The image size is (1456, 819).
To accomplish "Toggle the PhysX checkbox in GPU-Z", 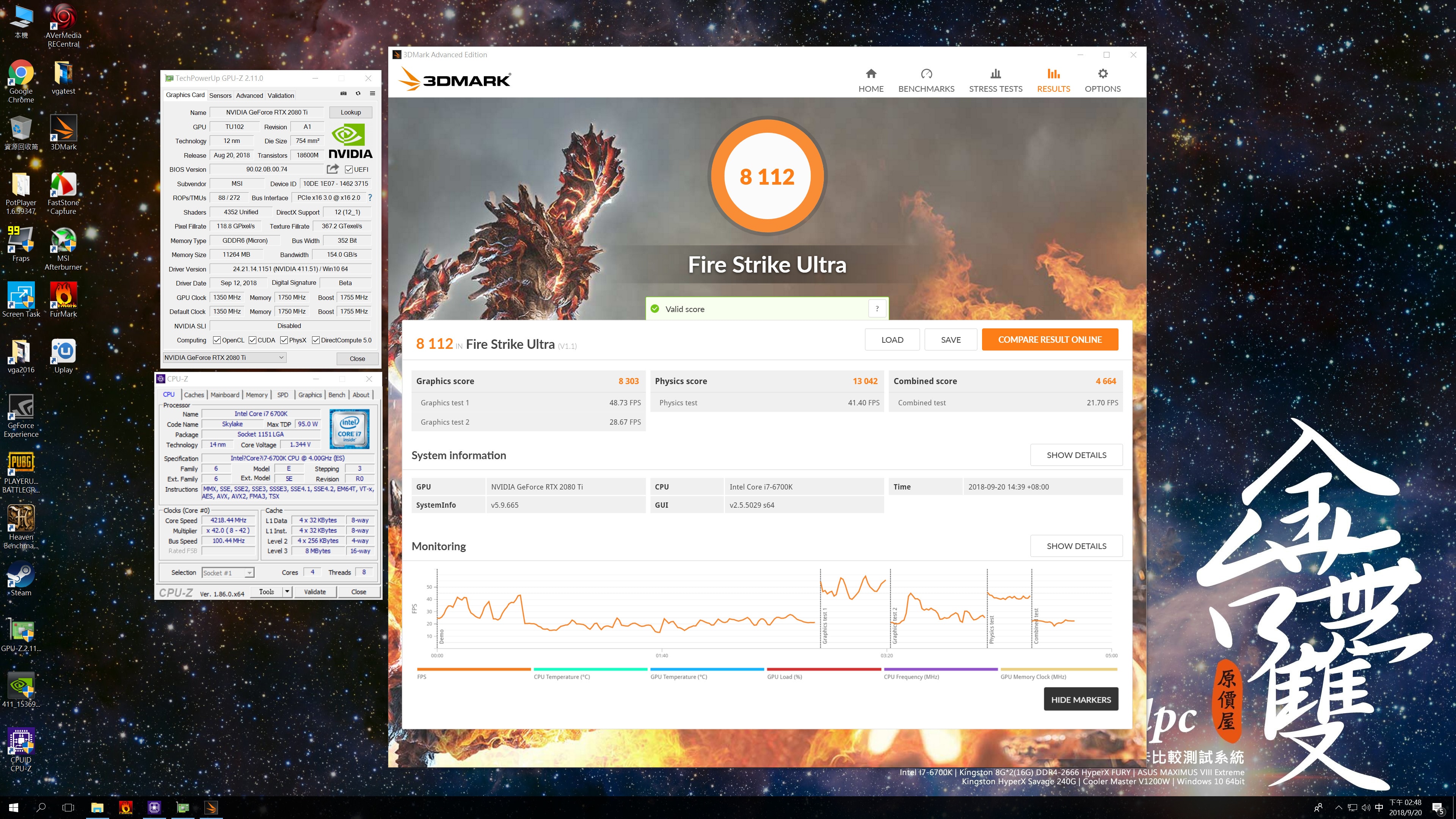I will (x=284, y=340).
